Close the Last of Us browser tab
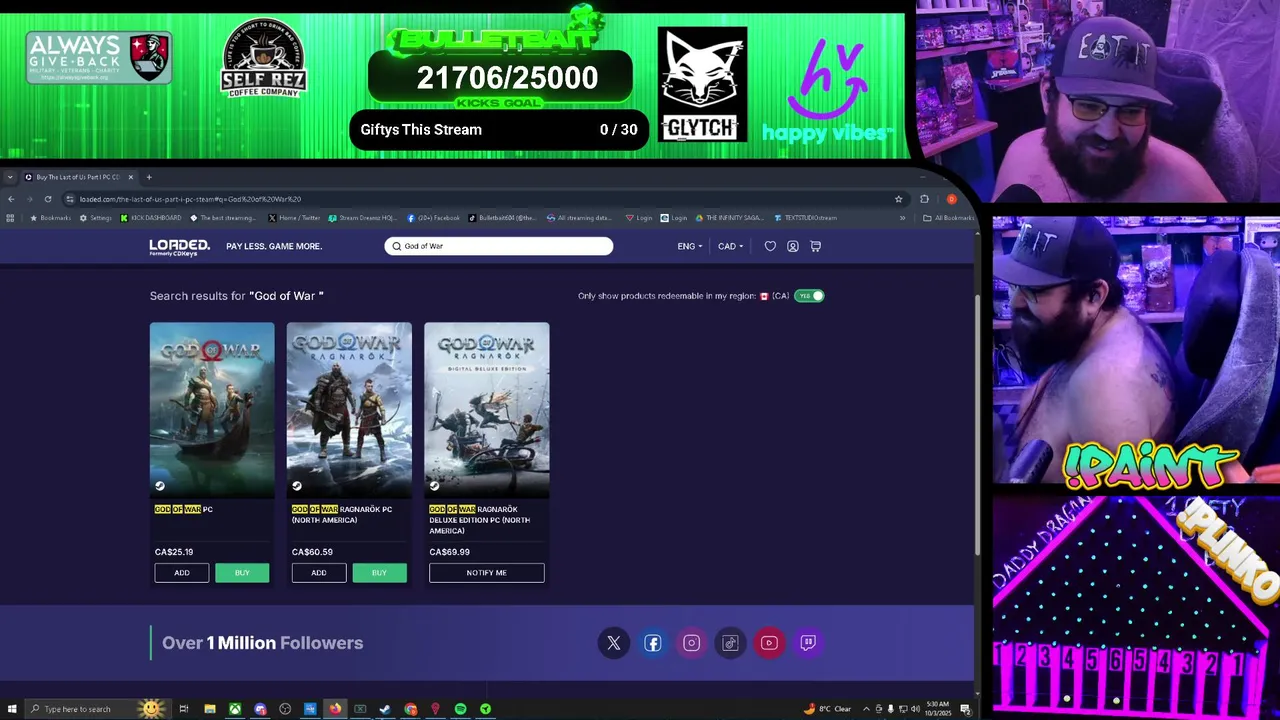 click(130, 177)
